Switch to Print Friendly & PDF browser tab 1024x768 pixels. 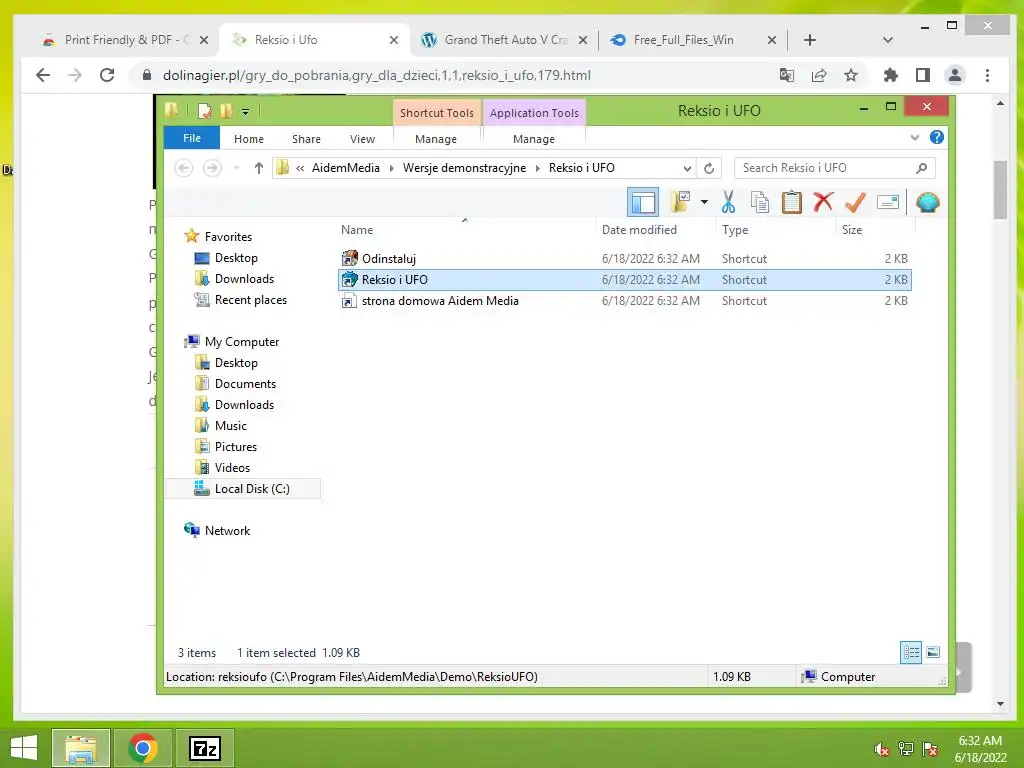(125, 40)
